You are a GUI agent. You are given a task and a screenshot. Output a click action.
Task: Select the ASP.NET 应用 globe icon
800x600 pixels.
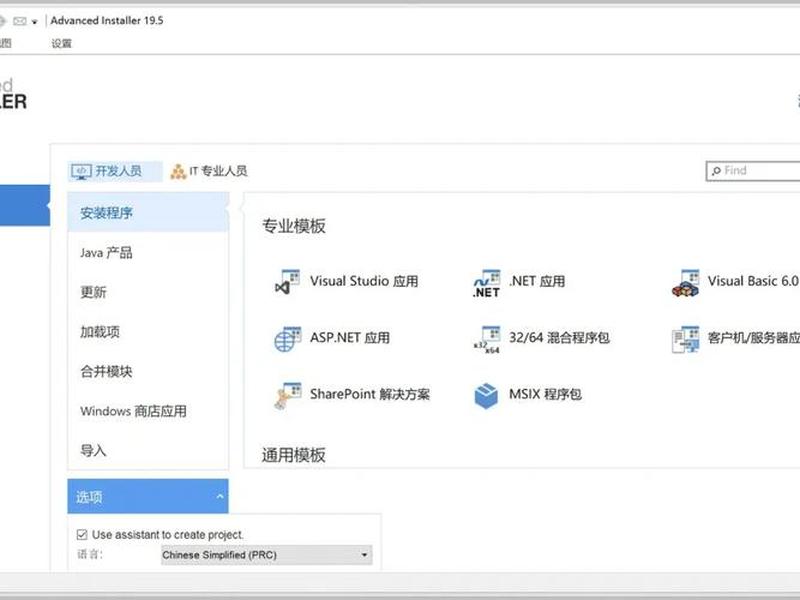287,339
